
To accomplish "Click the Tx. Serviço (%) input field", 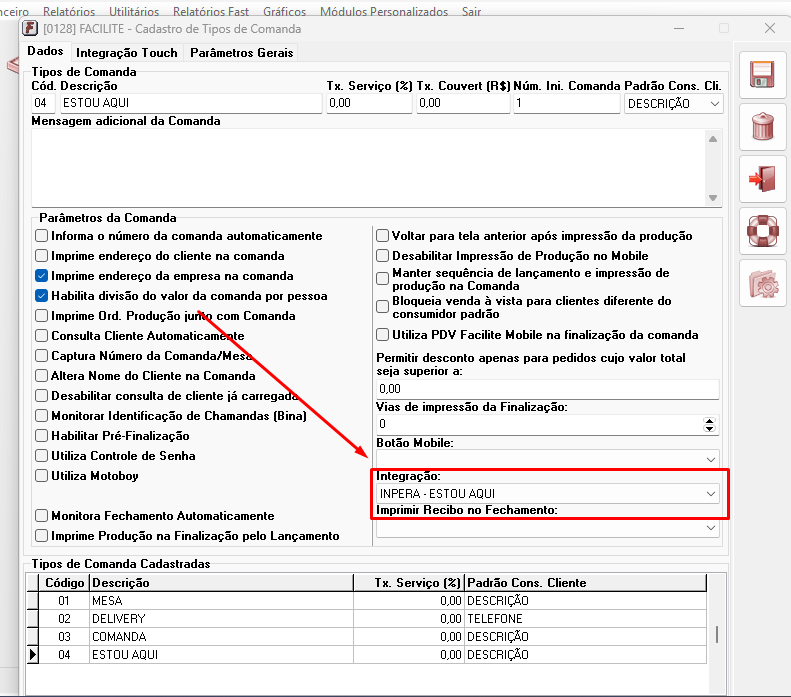I will pyautogui.click(x=369, y=103).
